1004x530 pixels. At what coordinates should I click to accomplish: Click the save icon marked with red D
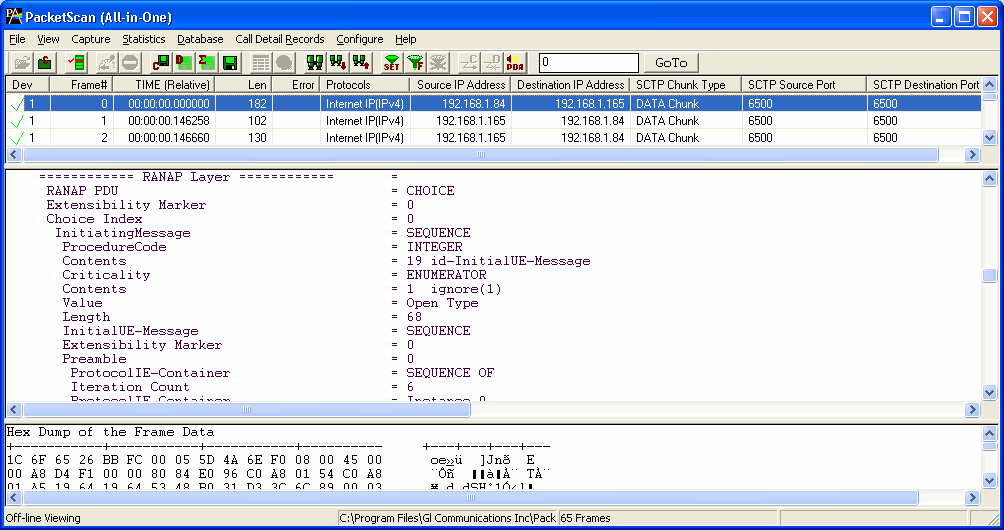(184, 62)
